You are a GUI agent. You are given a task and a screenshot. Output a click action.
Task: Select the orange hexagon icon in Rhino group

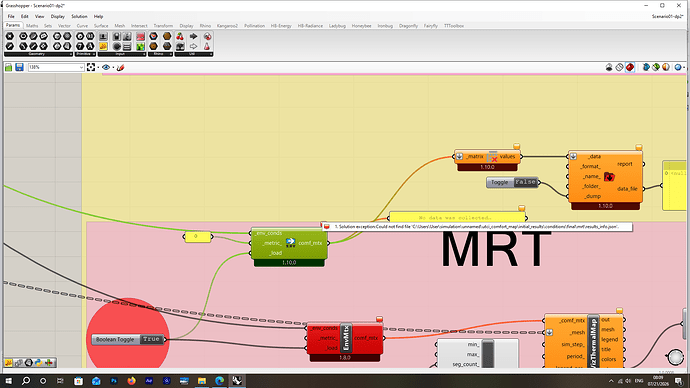pyautogui.click(x=167, y=36)
